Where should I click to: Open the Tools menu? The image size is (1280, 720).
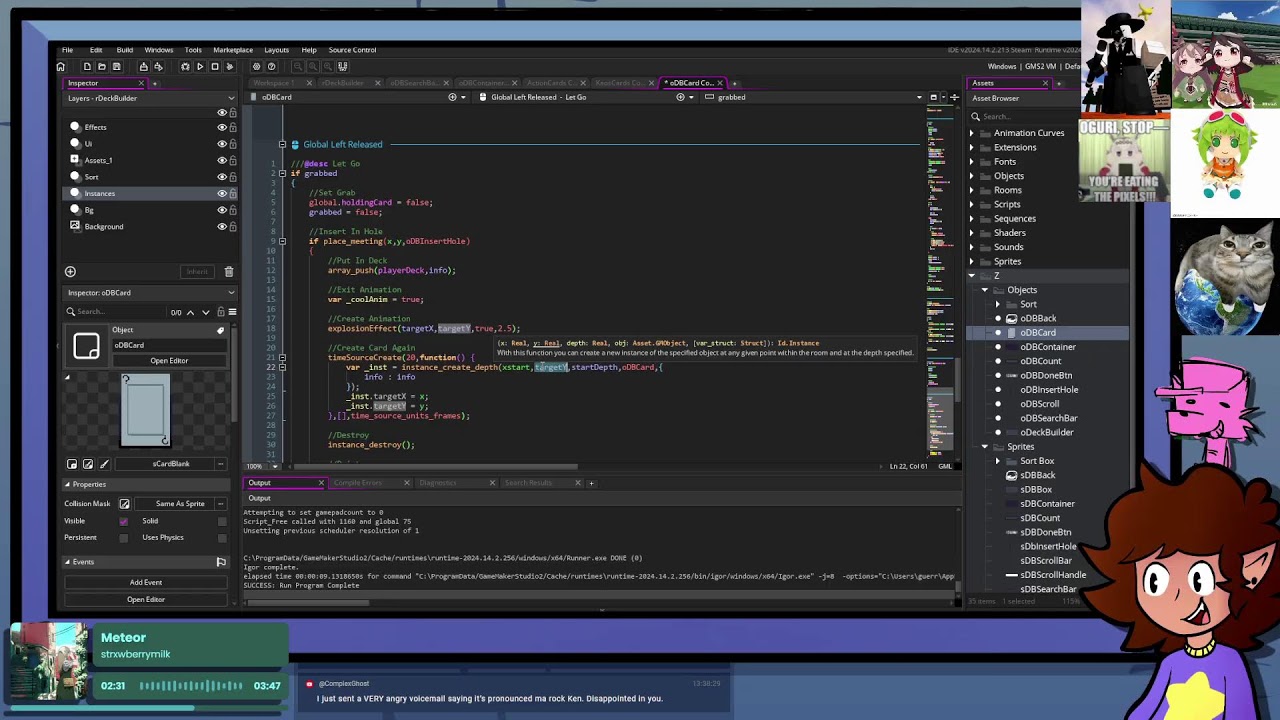point(193,50)
